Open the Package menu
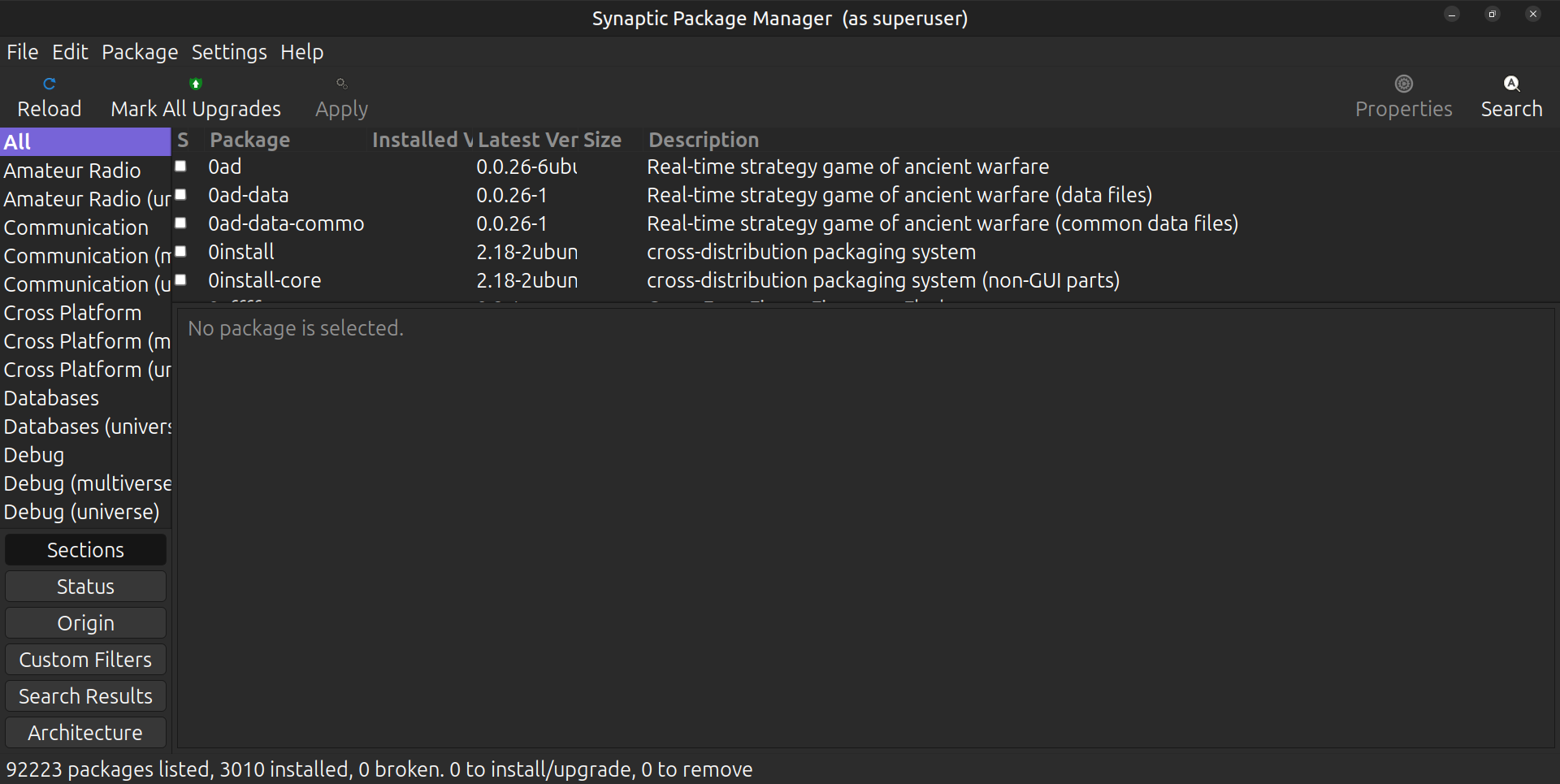The width and height of the screenshot is (1560, 784). coord(140,52)
